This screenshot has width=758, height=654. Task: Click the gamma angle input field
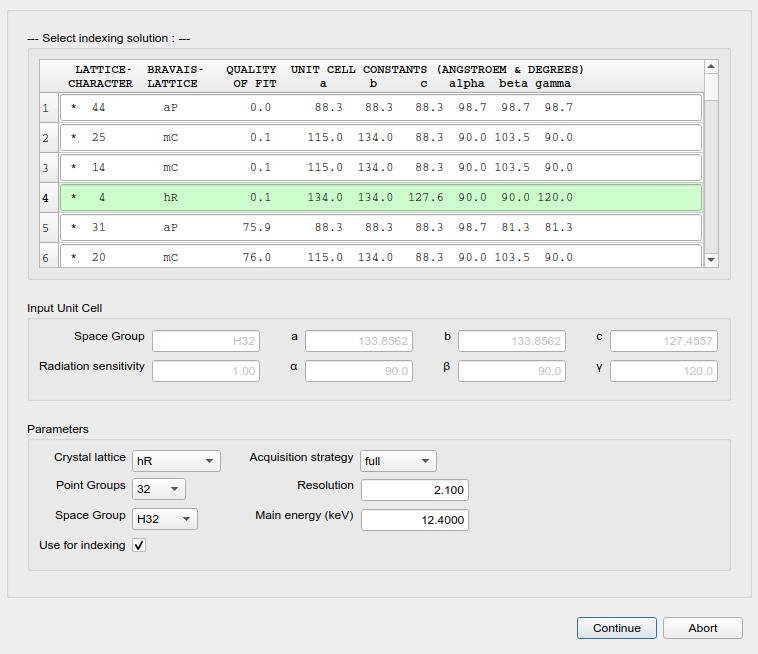[664, 371]
